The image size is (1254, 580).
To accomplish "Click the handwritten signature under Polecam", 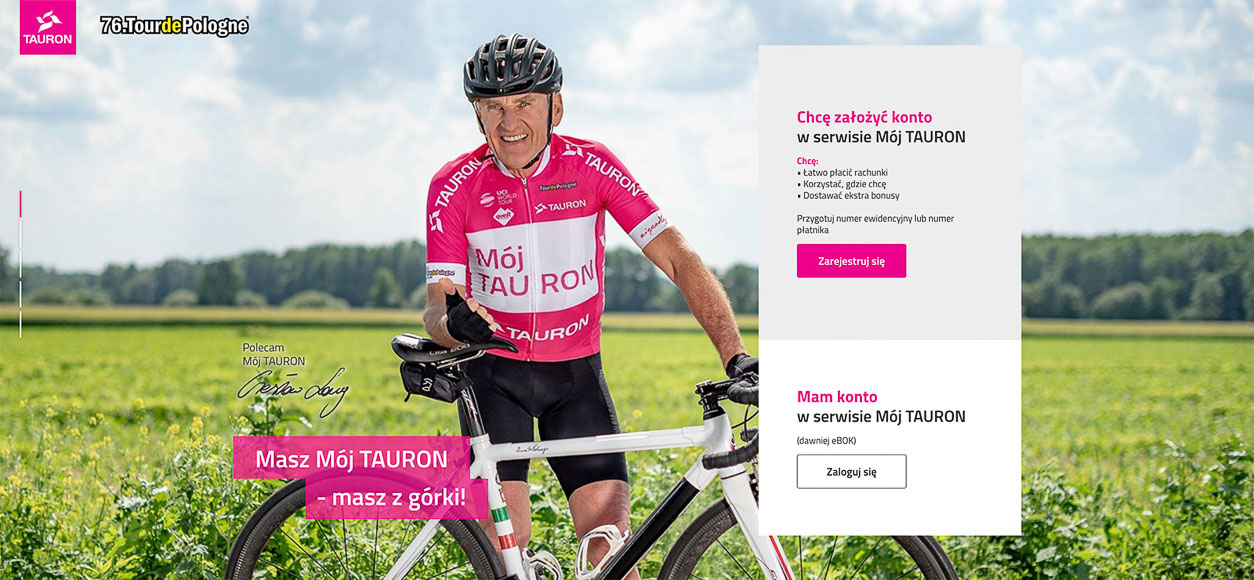I will tap(292, 390).
